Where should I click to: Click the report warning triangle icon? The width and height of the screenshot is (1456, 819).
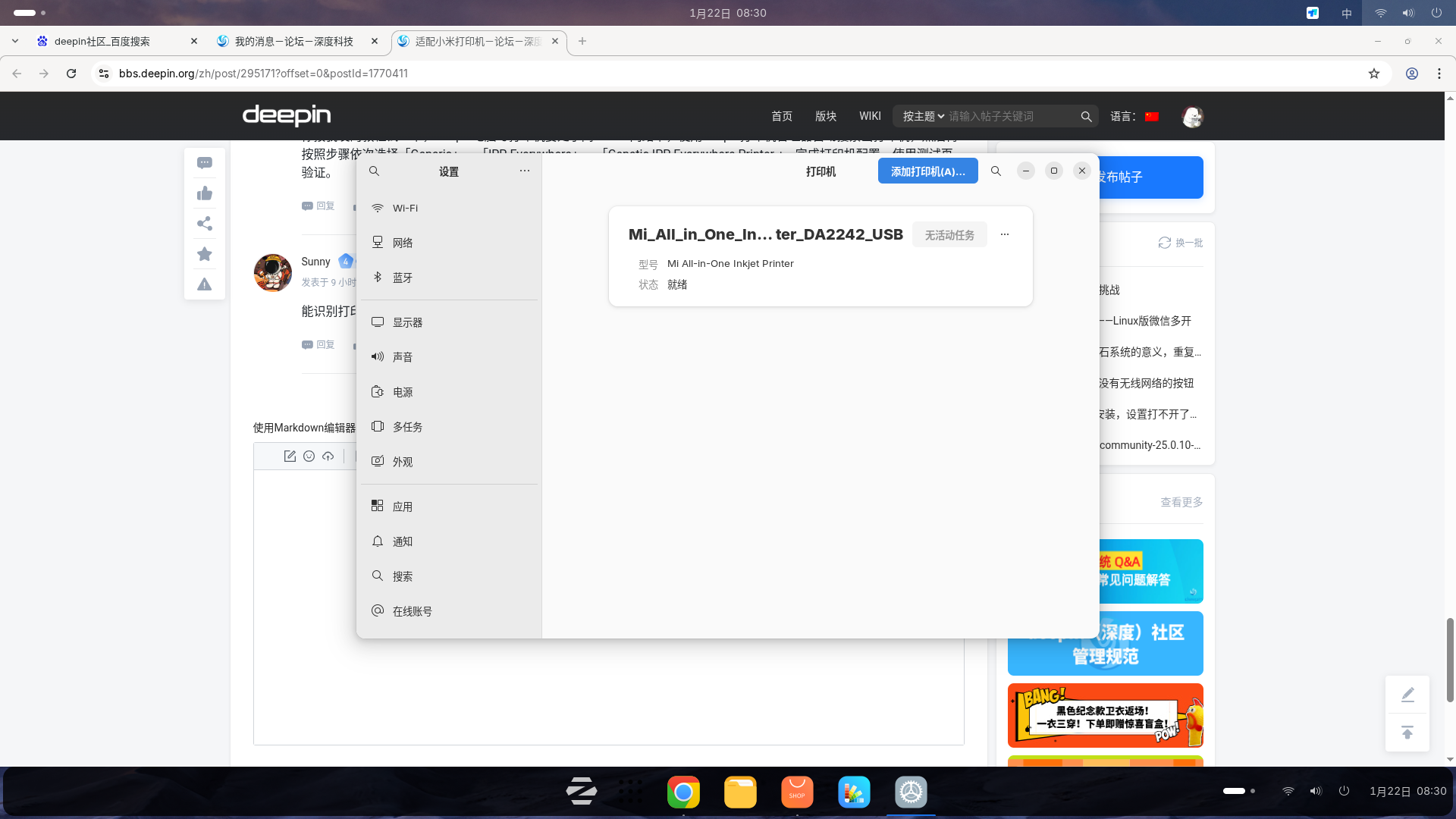(x=205, y=284)
